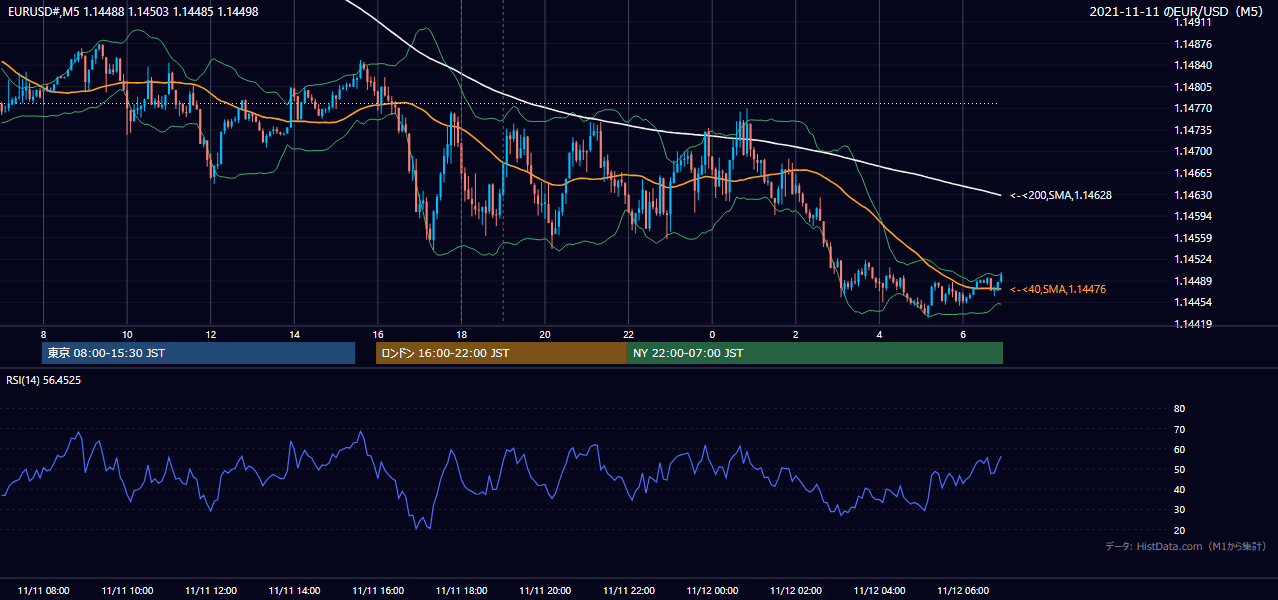This screenshot has width=1278, height=600.
Task: Click price axis value 1.14911
Action: click(1193, 22)
